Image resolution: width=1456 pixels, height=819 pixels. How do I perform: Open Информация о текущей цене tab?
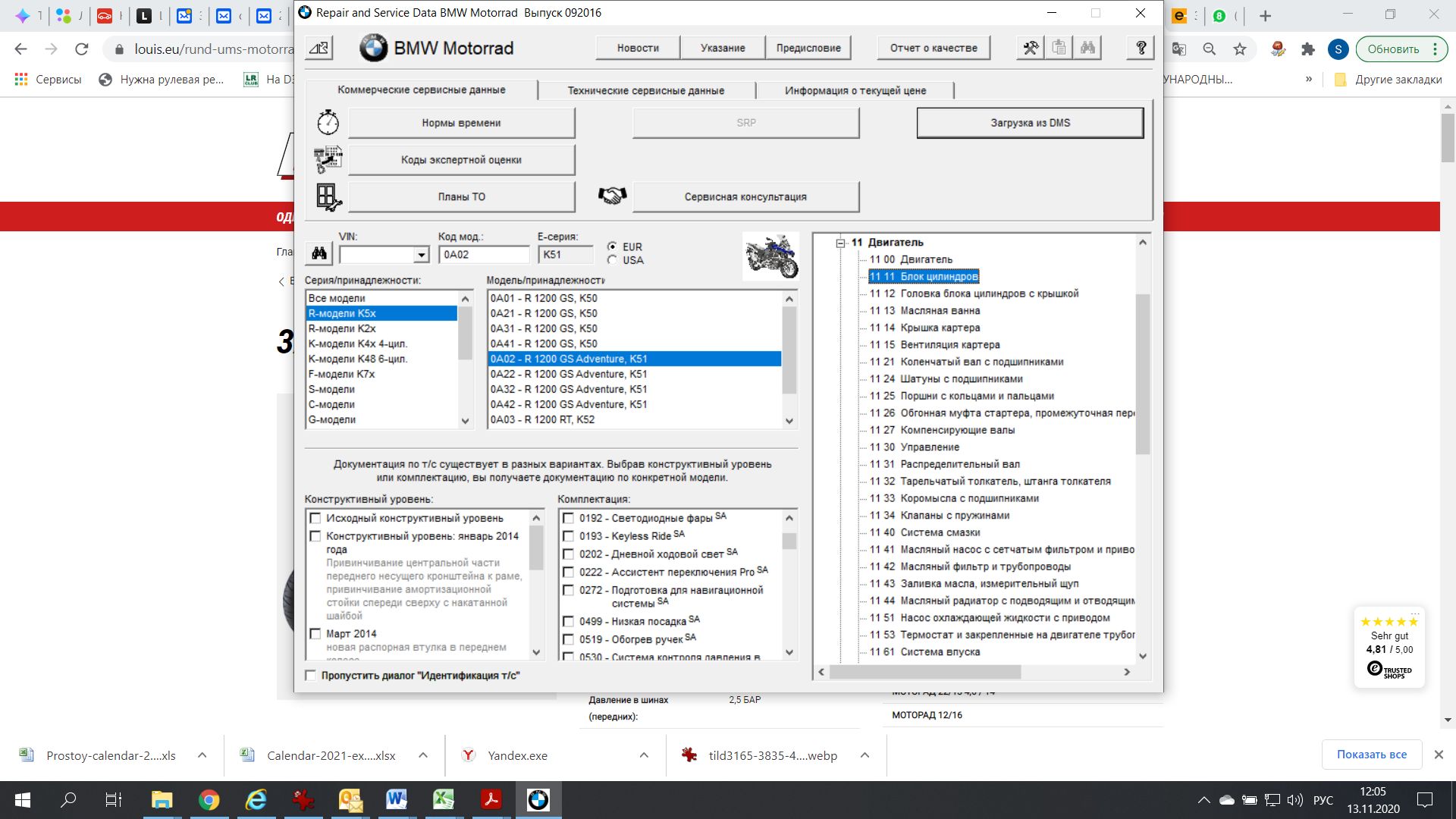pyautogui.click(x=855, y=90)
